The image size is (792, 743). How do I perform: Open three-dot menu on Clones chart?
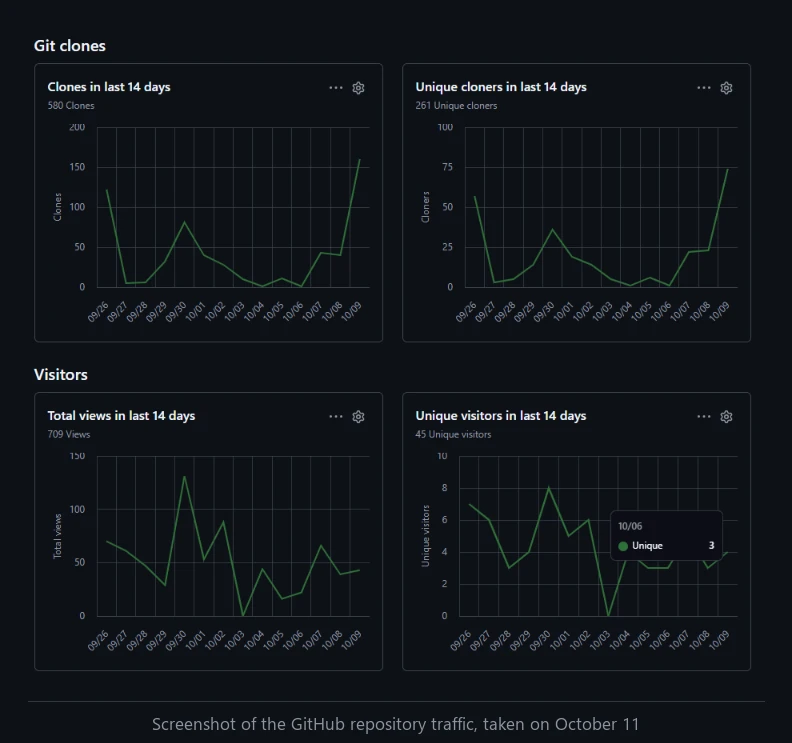pos(336,88)
